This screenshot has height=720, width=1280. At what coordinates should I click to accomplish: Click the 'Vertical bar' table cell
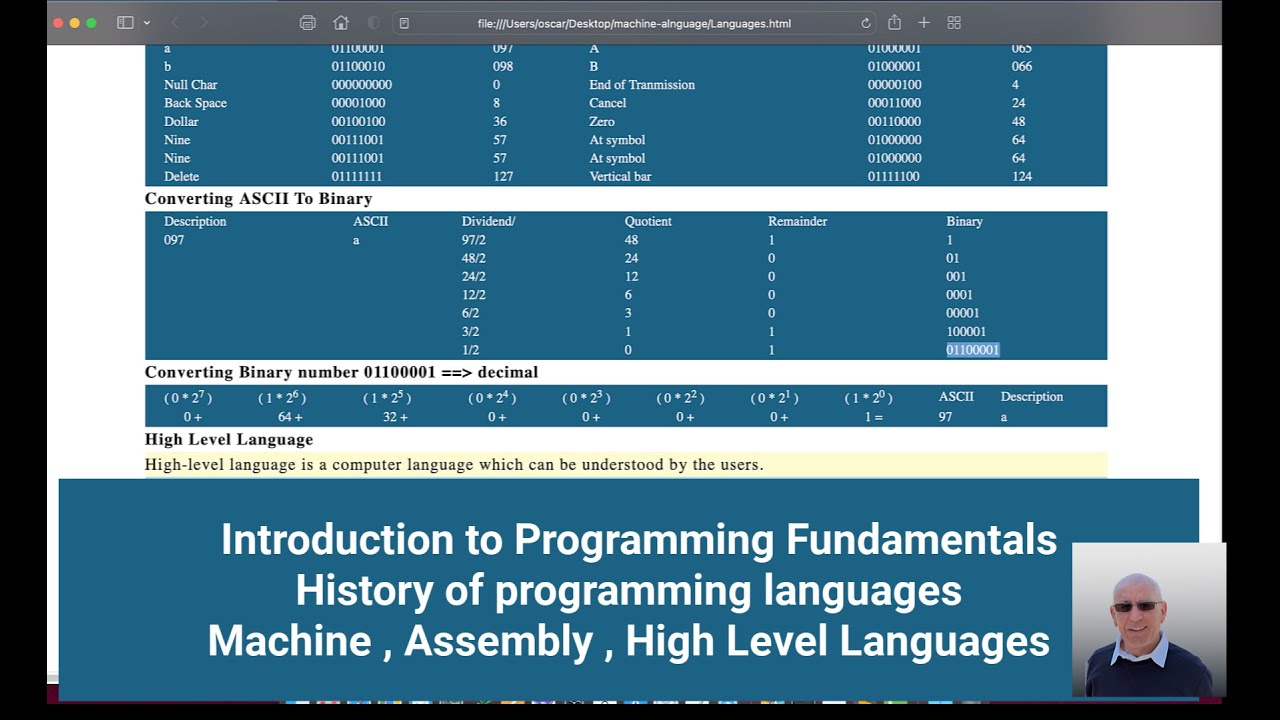[620, 176]
